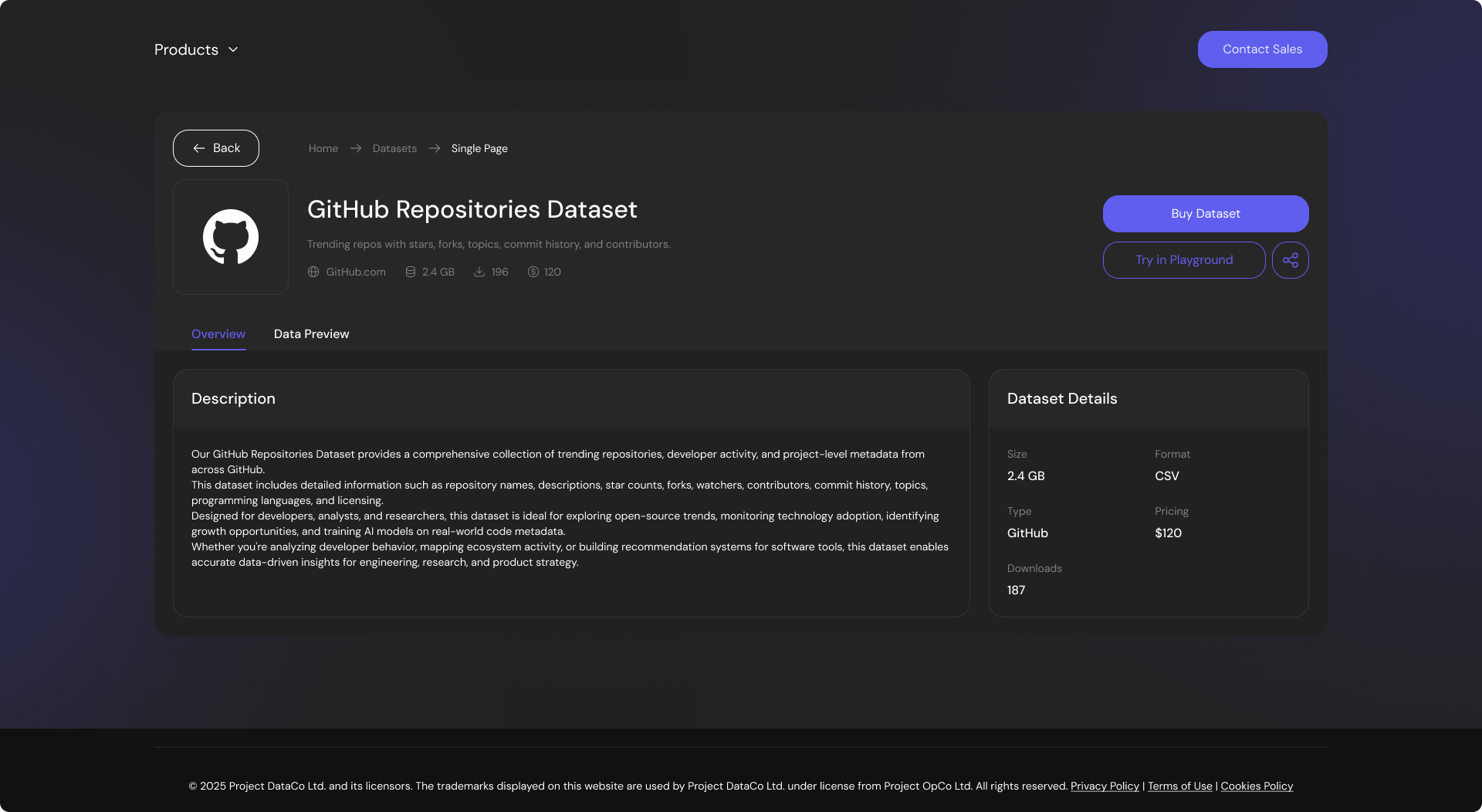Click the download count icon

coord(479,272)
